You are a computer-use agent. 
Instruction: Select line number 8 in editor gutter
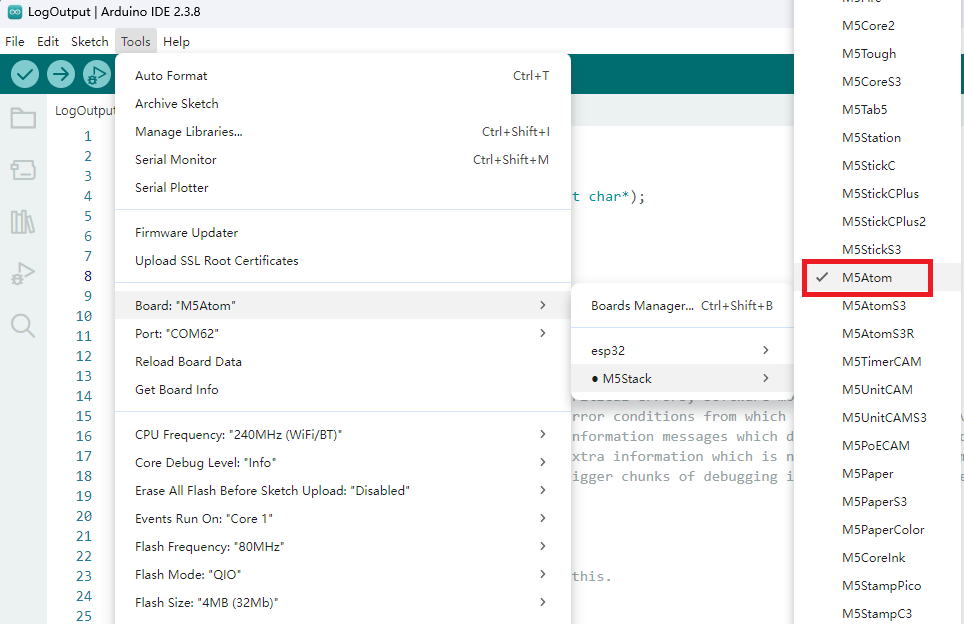pos(88,276)
